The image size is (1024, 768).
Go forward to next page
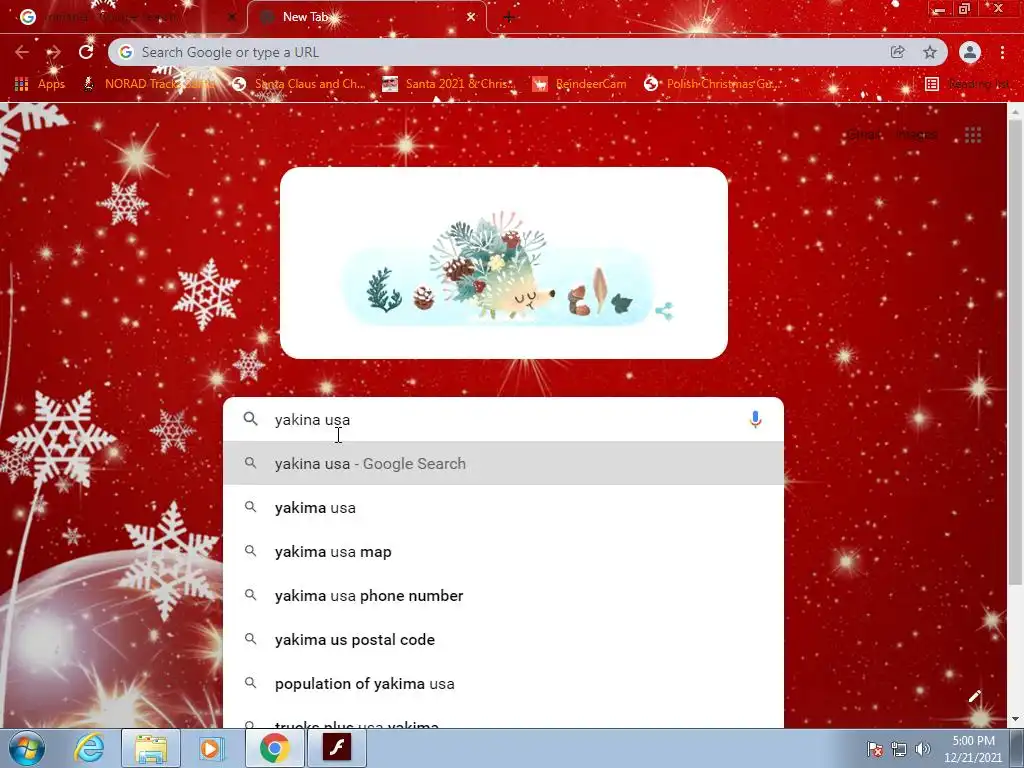tap(54, 52)
